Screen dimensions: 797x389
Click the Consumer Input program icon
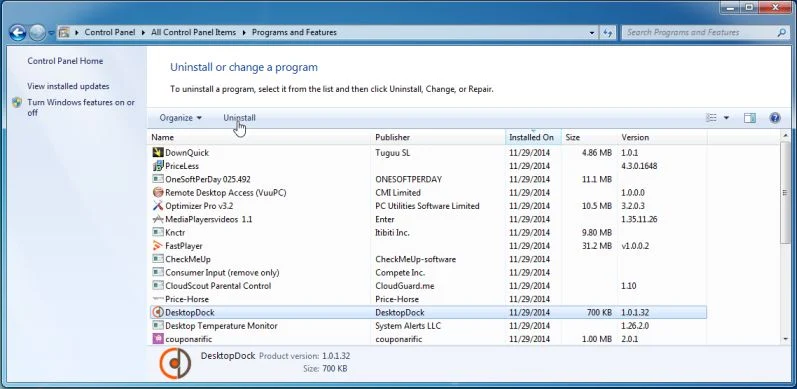tap(158, 273)
